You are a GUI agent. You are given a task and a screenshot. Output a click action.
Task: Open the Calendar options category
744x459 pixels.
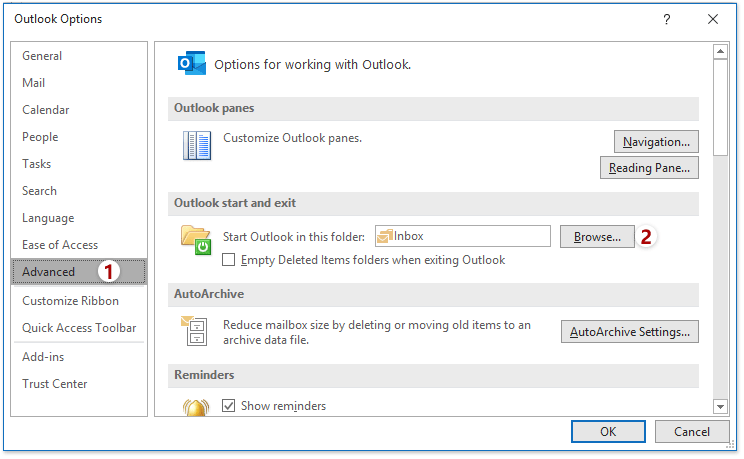[x=46, y=110]
